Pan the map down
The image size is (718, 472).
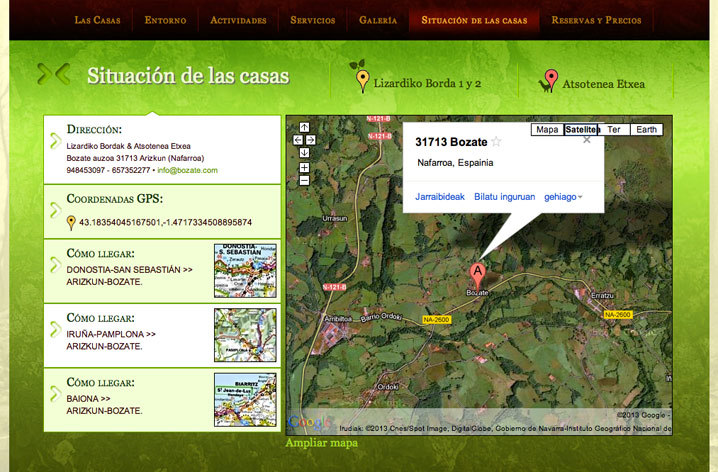click(x=304, y=152)
